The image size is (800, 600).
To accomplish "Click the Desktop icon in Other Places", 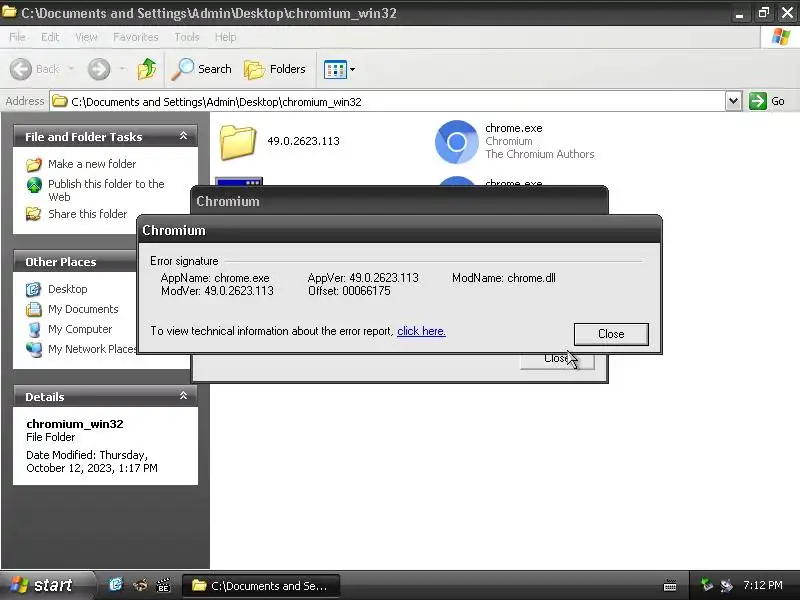I will tap(34, 289).
